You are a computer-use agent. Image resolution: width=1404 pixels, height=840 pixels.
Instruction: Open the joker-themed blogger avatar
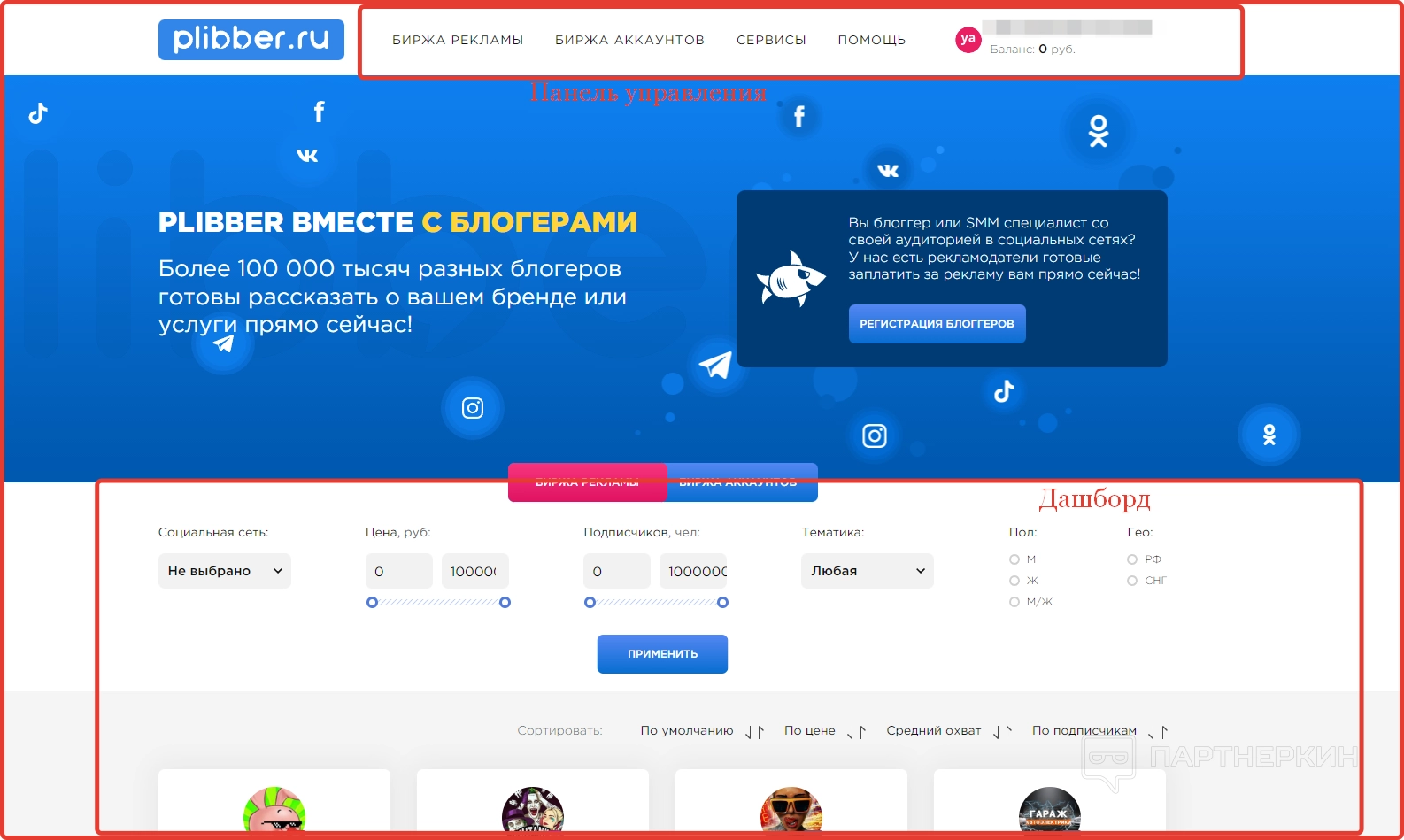(533, 810)
